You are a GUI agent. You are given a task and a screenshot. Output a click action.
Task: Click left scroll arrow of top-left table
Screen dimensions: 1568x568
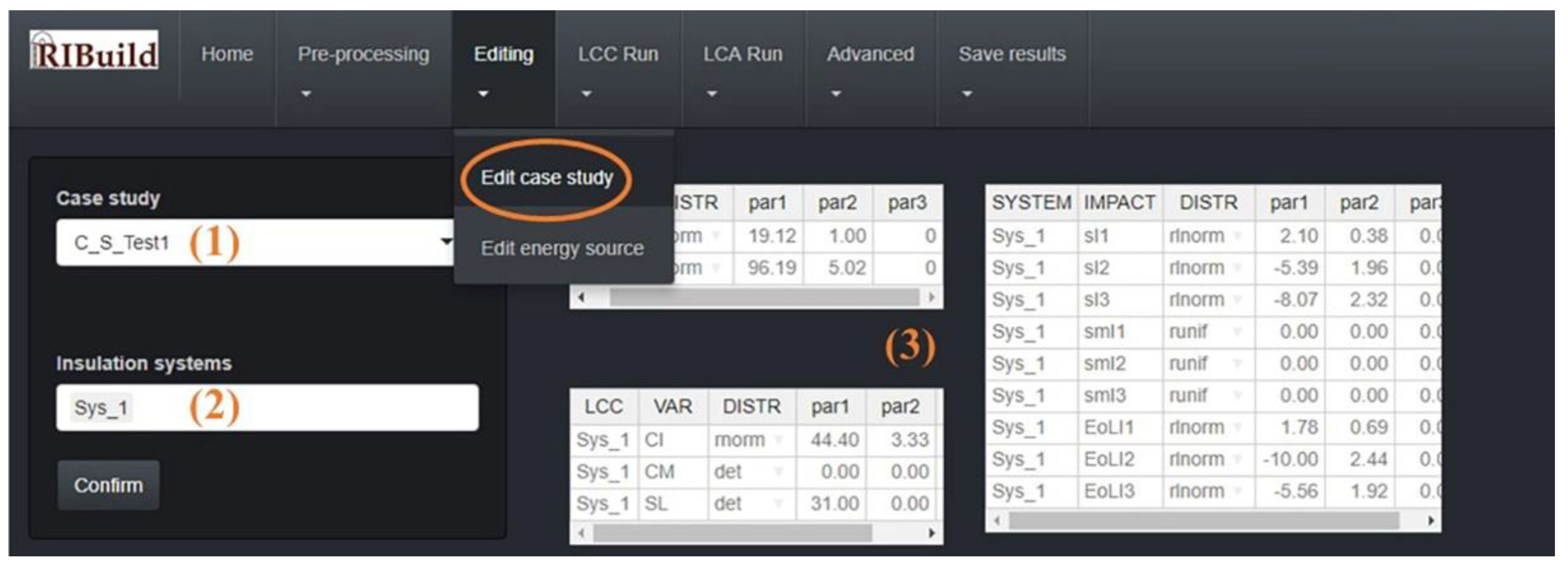click(581, 298)
